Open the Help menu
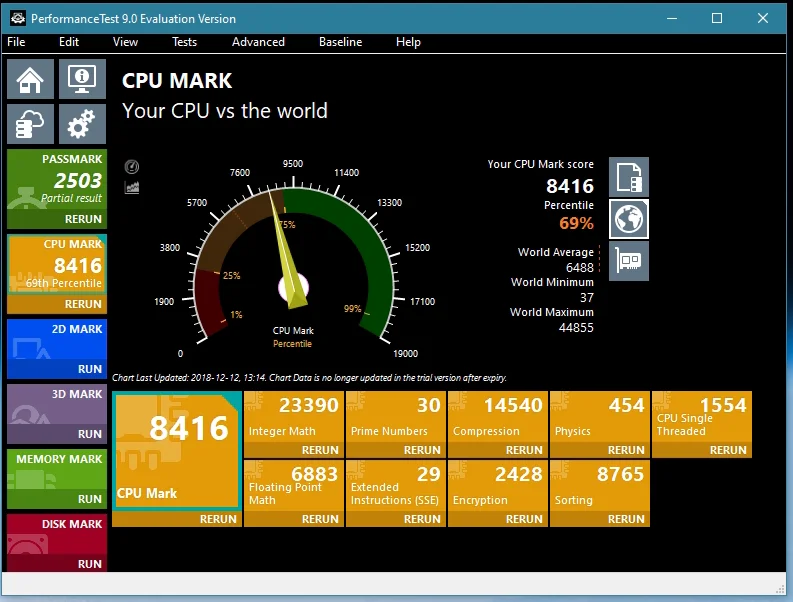Screen dimensions: 793x602 click(408, 42)
